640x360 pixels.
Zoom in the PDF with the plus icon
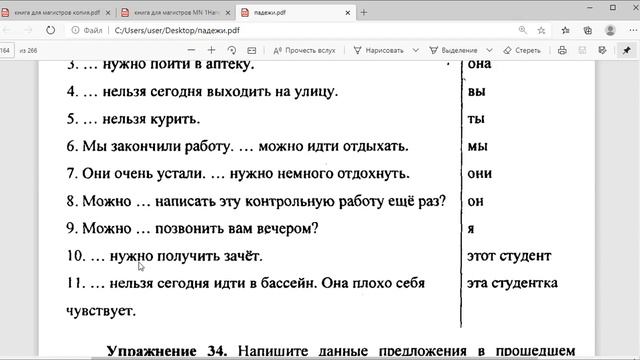[211, 50]
